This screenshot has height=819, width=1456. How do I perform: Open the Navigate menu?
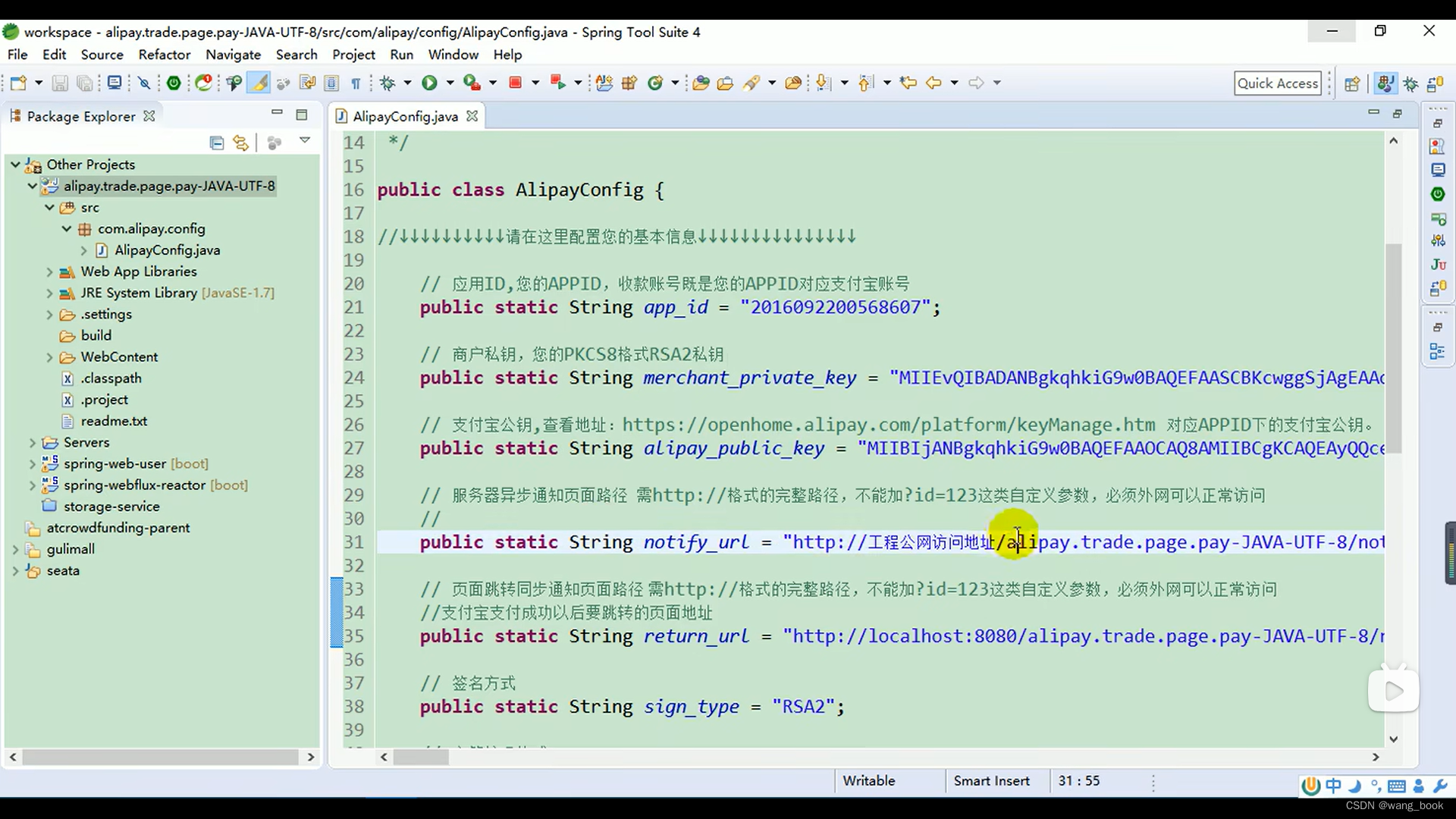pos(234,55)
